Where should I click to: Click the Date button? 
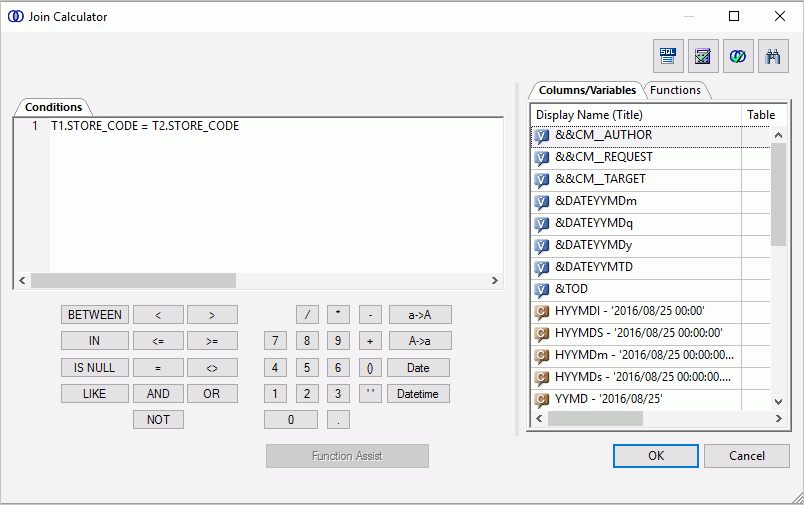click(x=418, y=368)
